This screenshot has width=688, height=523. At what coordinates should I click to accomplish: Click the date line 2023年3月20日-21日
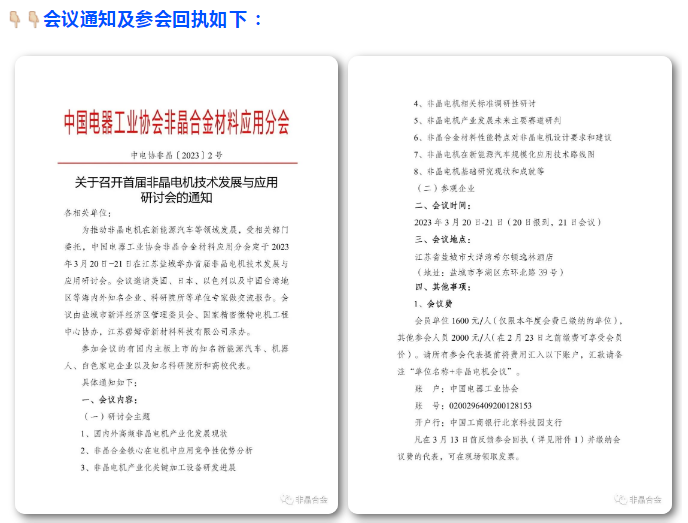pyautogui.click(x=507, y=222)
